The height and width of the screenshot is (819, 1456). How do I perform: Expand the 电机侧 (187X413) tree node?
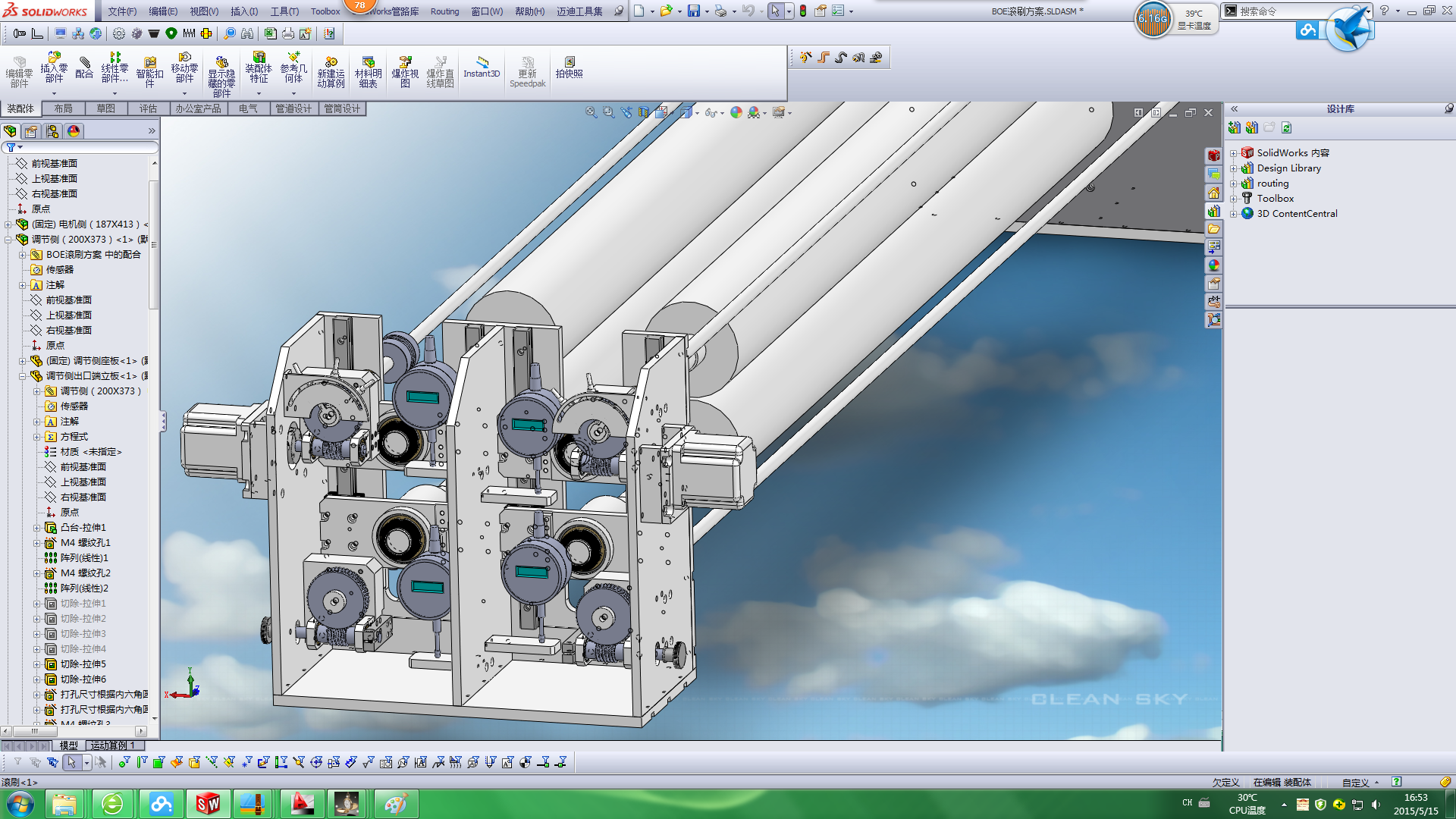coord(8,224)
